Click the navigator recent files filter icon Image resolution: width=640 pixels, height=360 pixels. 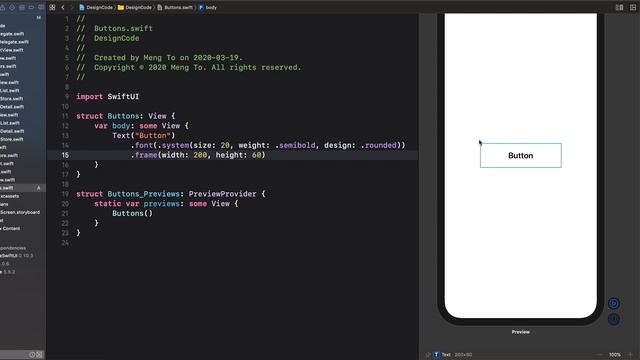(x=32, y=355)
